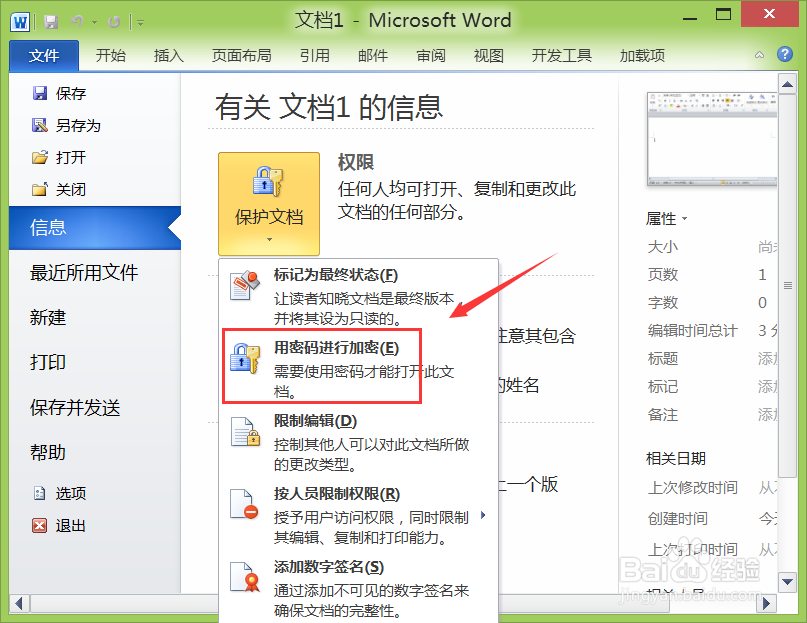
Task: Click the horizontal scrollbar right arrow
Action: 766,603
